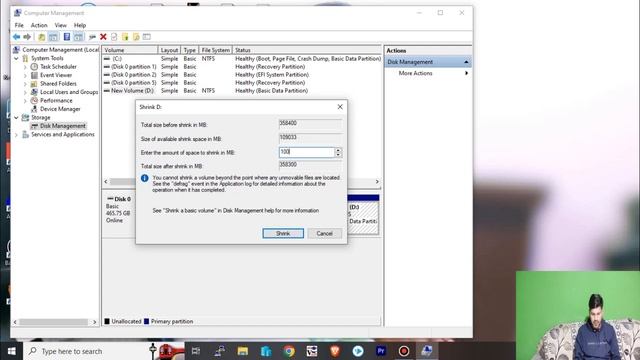
Task: Expand the Shared Folders node
Action: point(25,84)
